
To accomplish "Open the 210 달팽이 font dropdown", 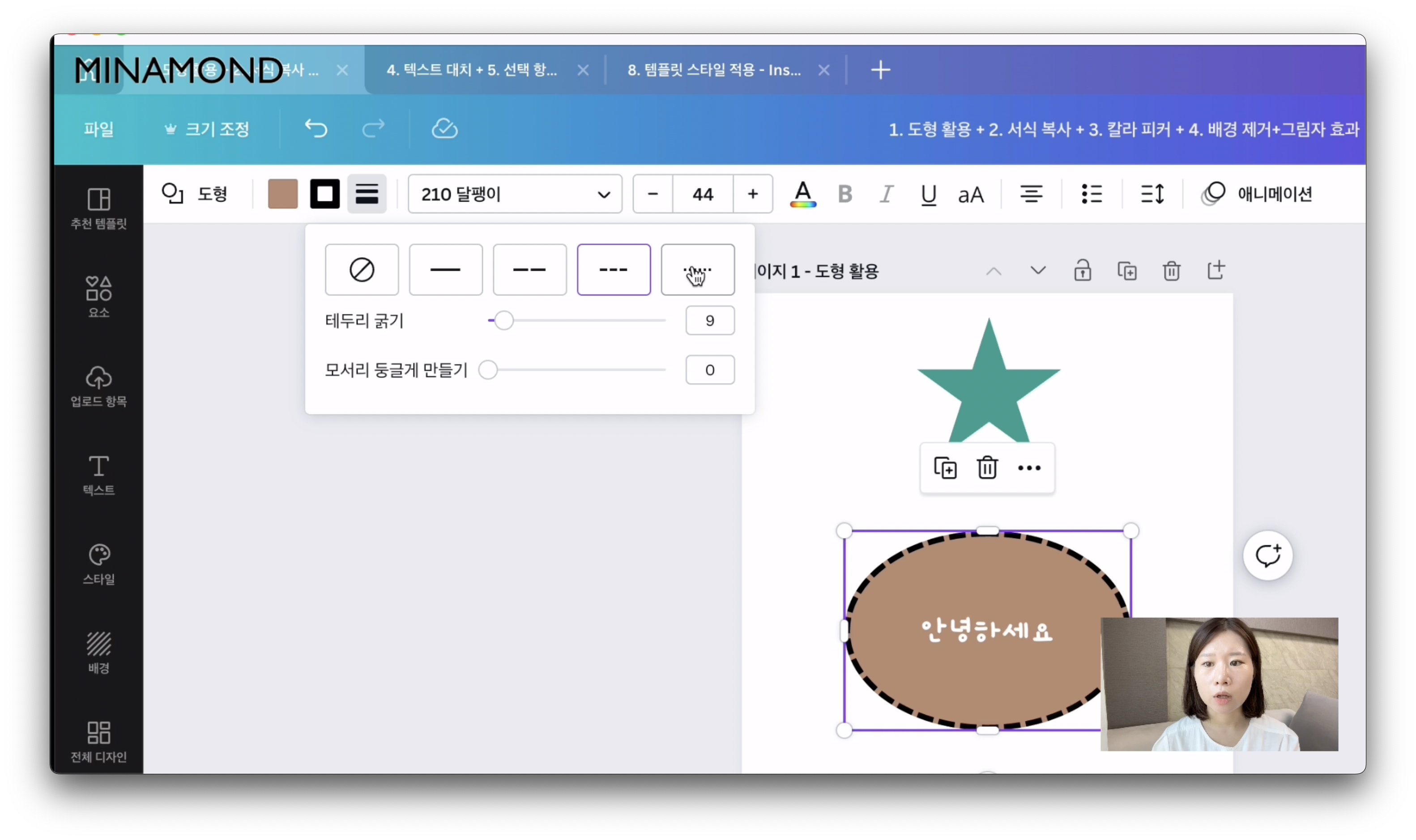I will coord(515,194).
